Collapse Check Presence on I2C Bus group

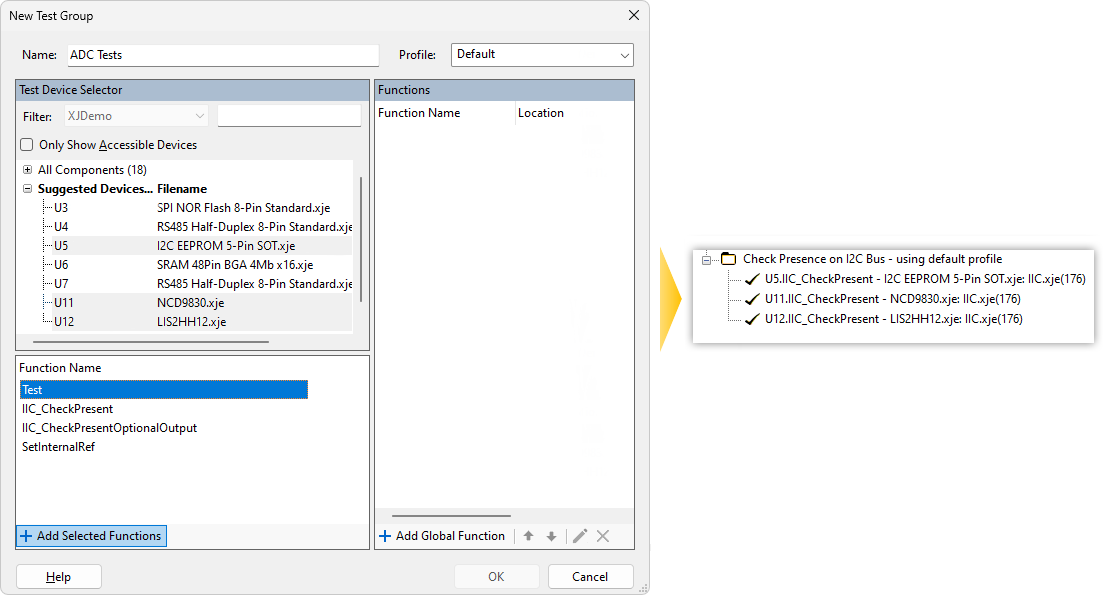click(707, 259)
